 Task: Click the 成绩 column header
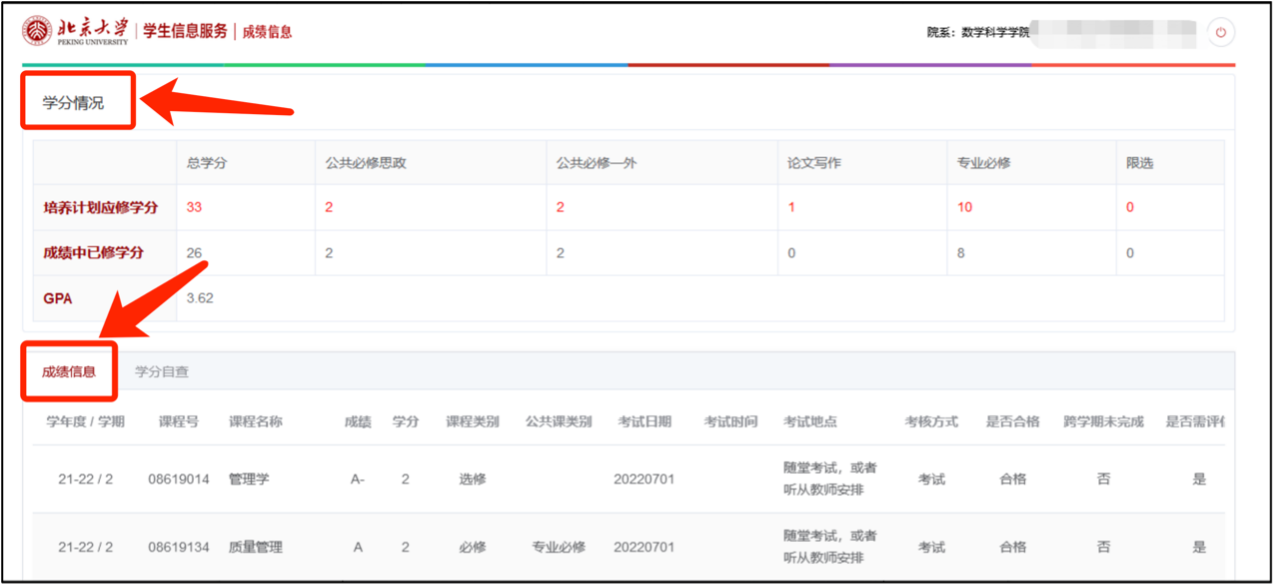pos(357,422)
